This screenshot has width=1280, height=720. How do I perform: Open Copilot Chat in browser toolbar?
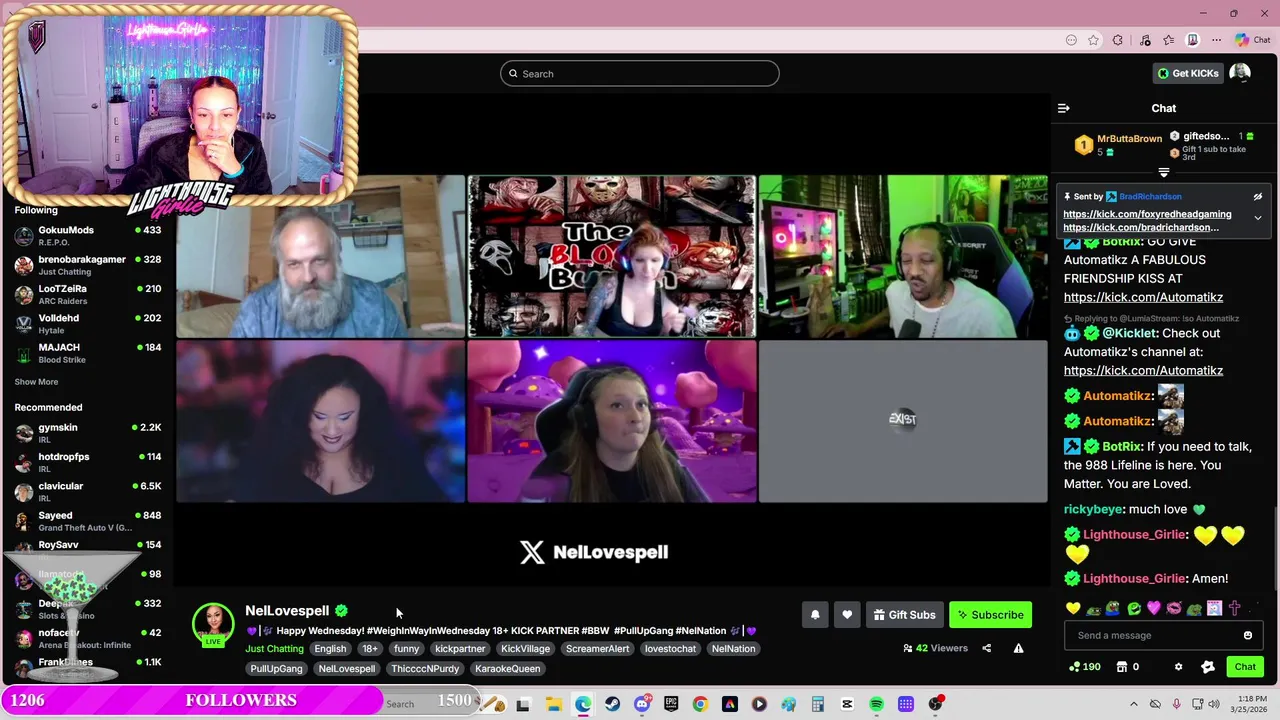point(1253,40)
